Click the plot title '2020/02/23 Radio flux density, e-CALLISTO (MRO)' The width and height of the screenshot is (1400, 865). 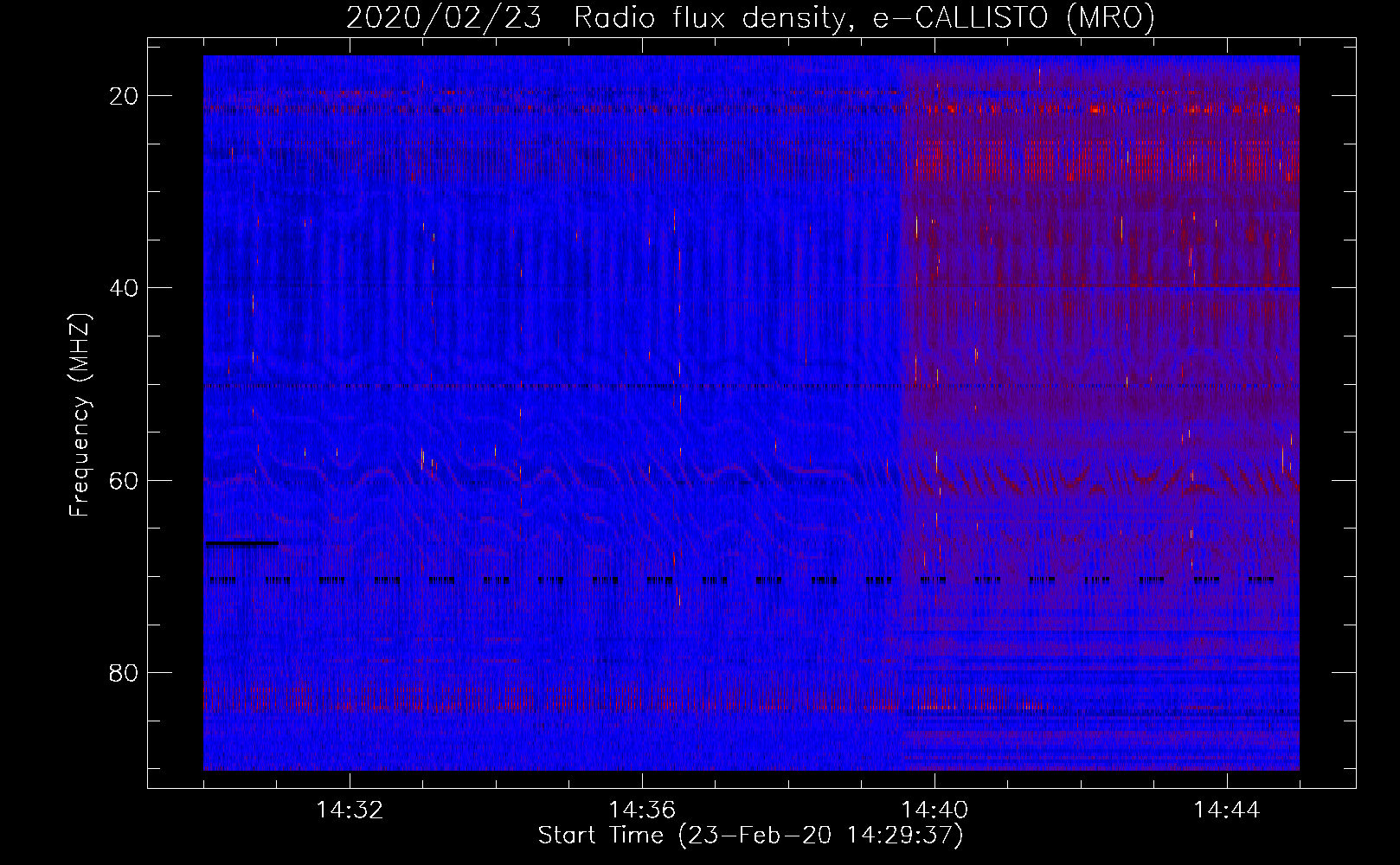click(750, 17)
